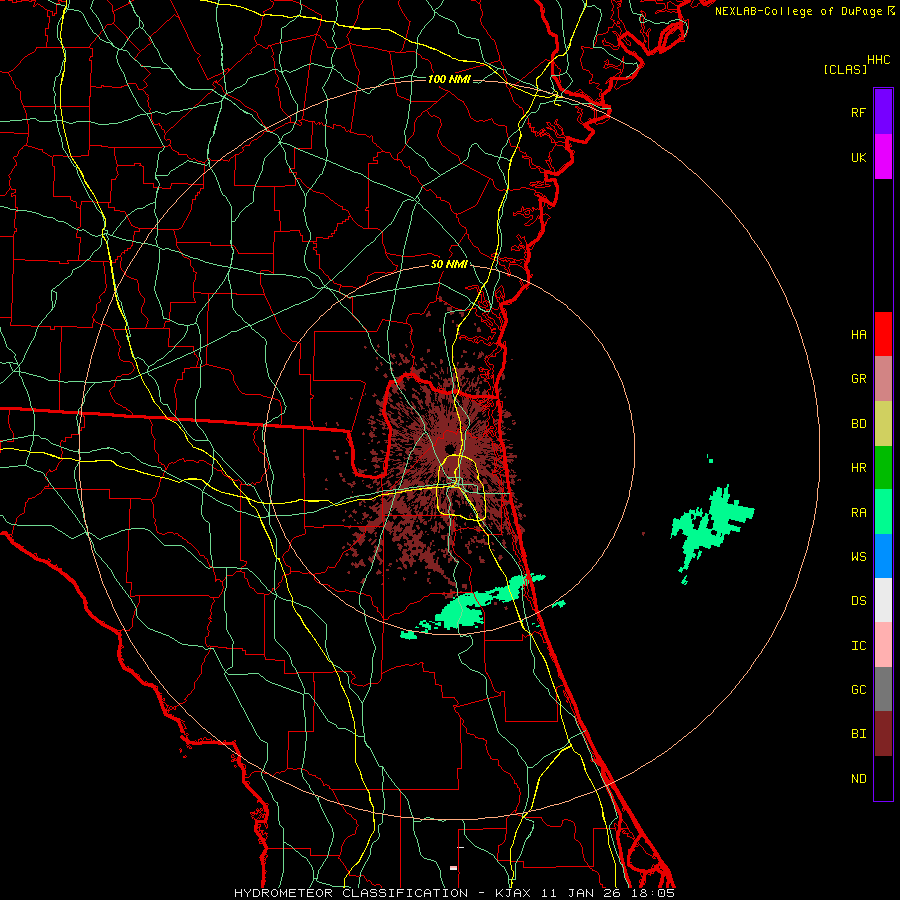Click the RA legend label
900x900 pixels.
(858, 513)
